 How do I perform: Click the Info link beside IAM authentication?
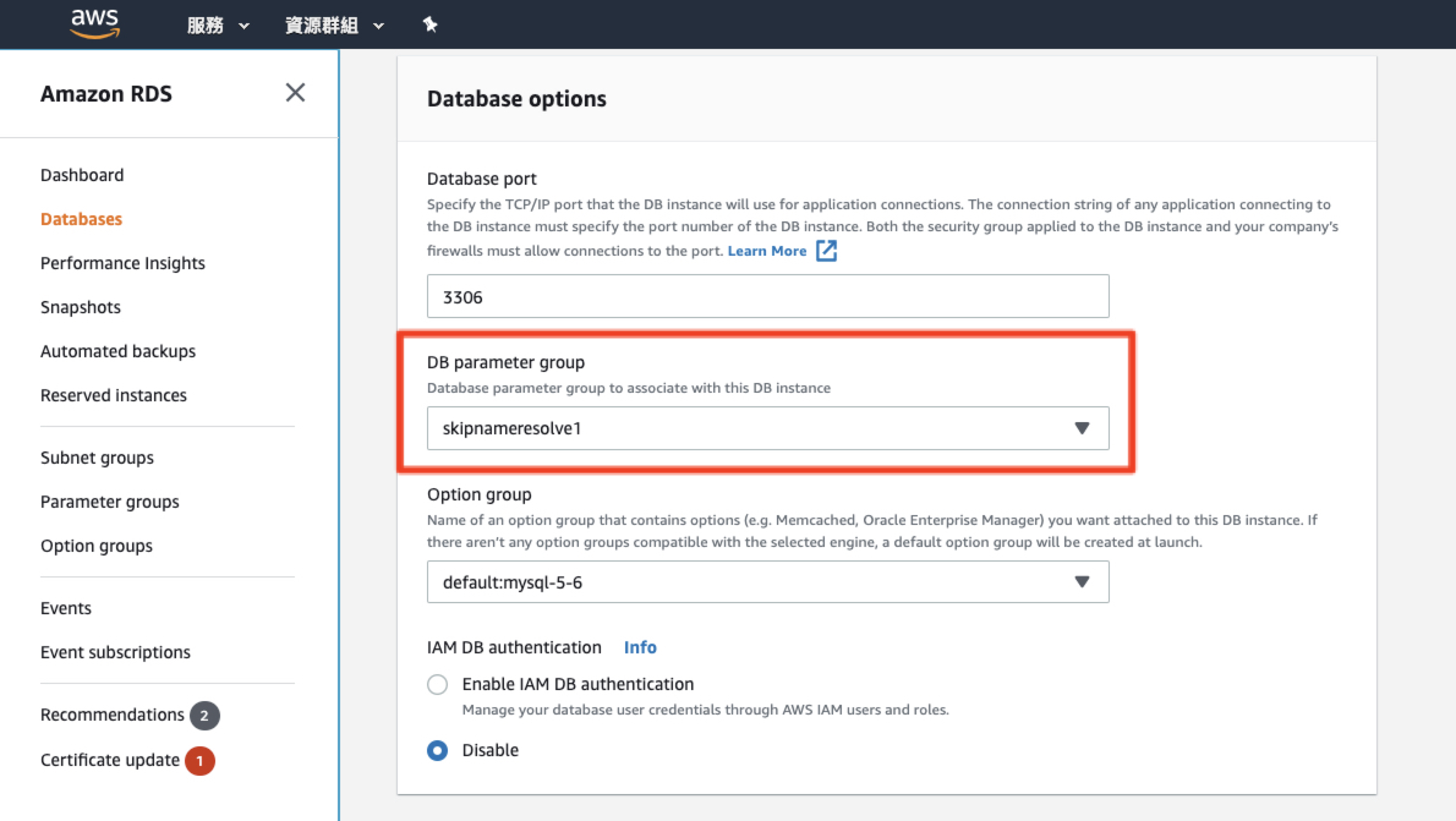tap(640, 647)
